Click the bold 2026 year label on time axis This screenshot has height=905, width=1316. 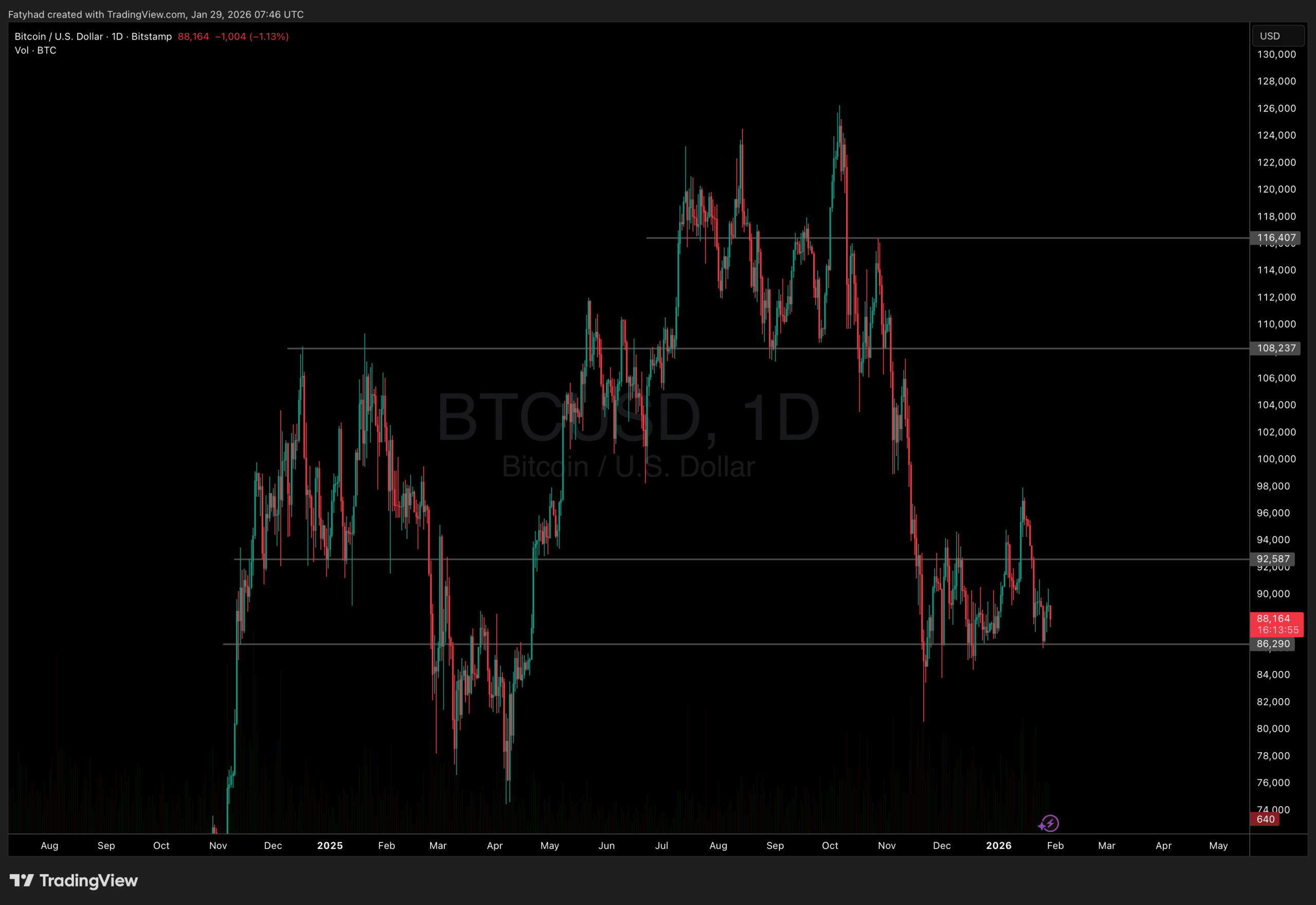999,845
